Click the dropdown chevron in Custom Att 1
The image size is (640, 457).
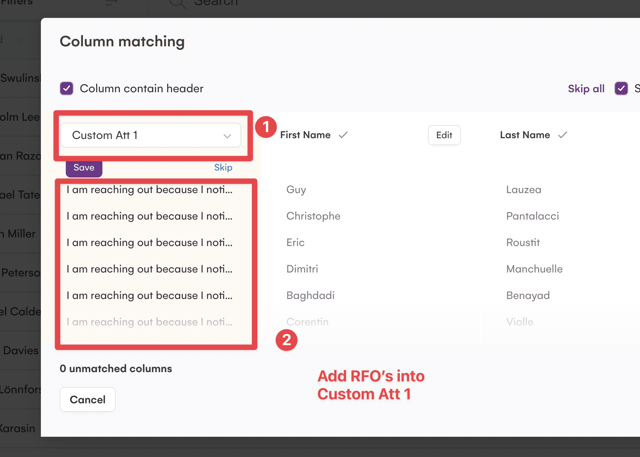point(227,136)
